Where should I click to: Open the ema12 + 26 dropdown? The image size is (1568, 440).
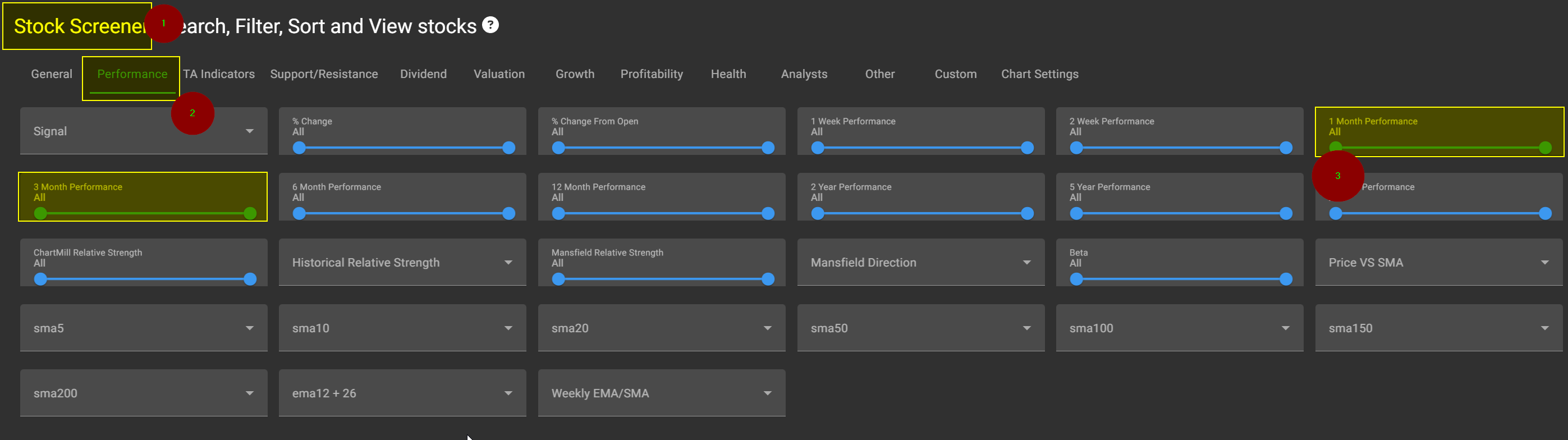402,393
